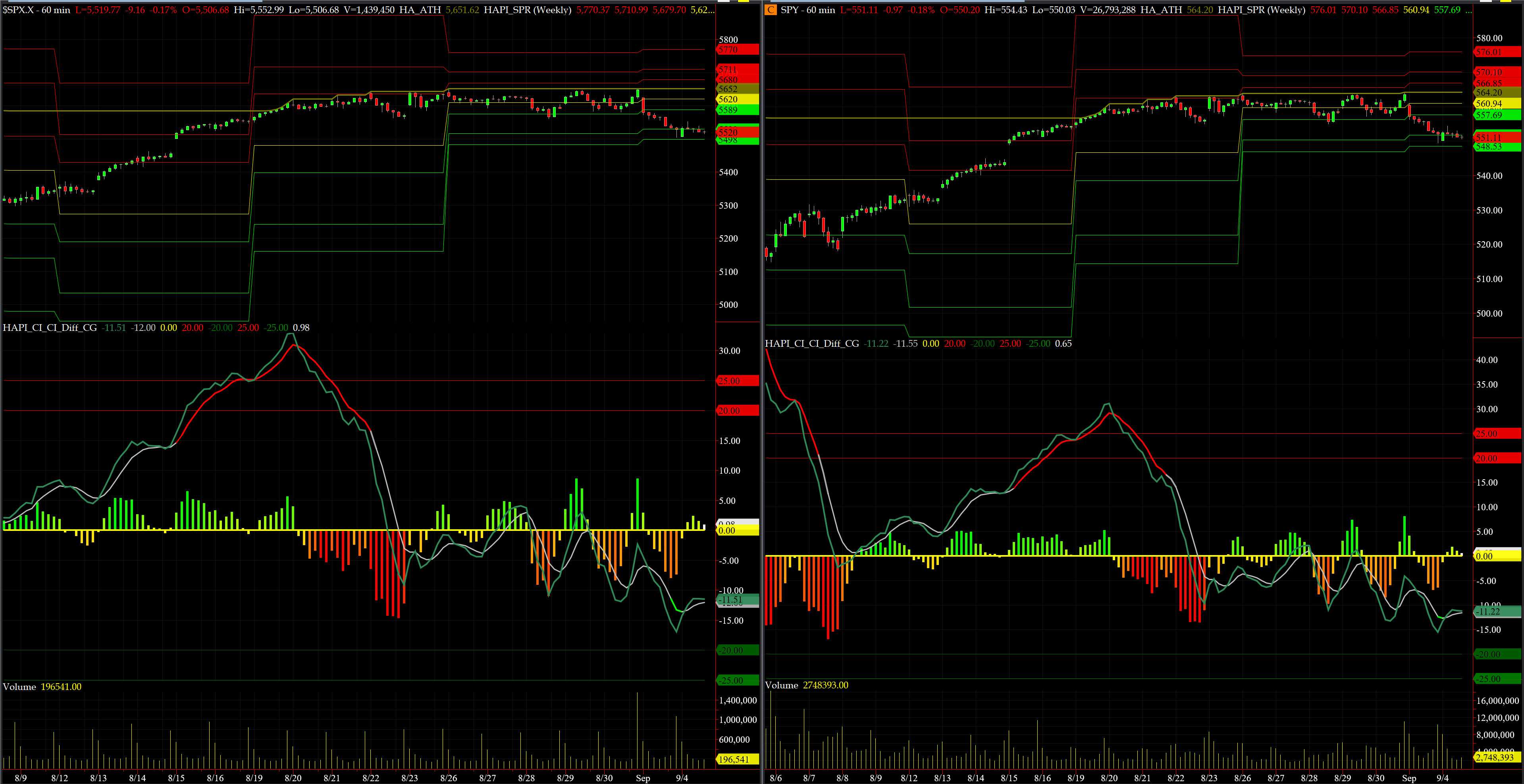1524x784 pixels.
Task: Click the Volume 2748393.00 label in SPY pane
Action: [806, 685]
